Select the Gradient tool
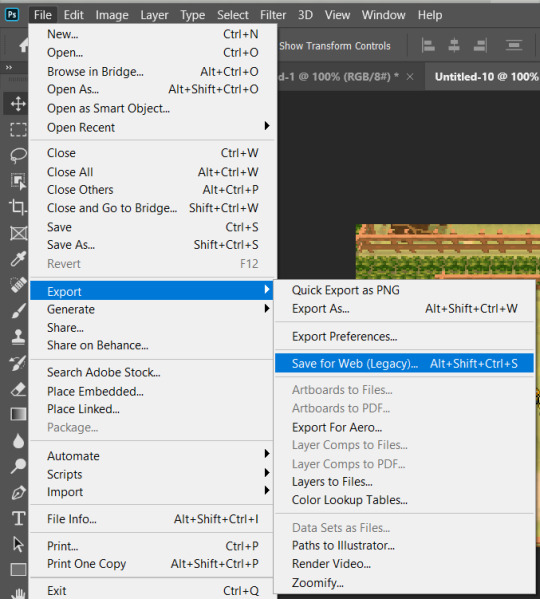 18,414
